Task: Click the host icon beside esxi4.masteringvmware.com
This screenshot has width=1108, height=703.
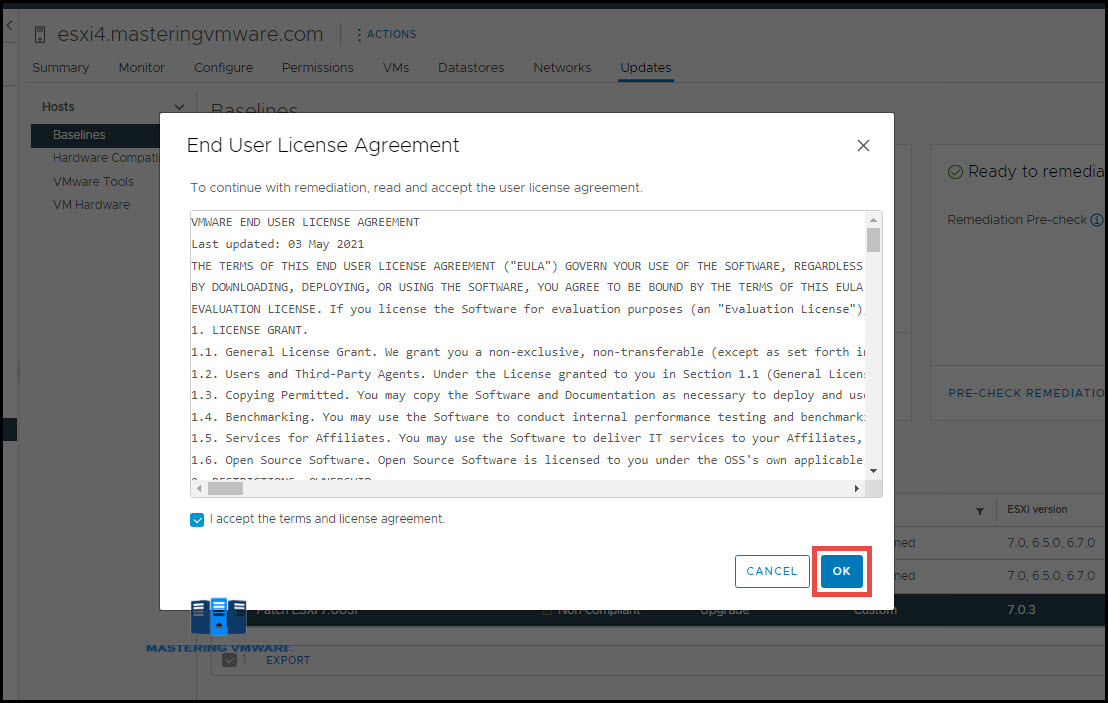Action: [39, 33]
